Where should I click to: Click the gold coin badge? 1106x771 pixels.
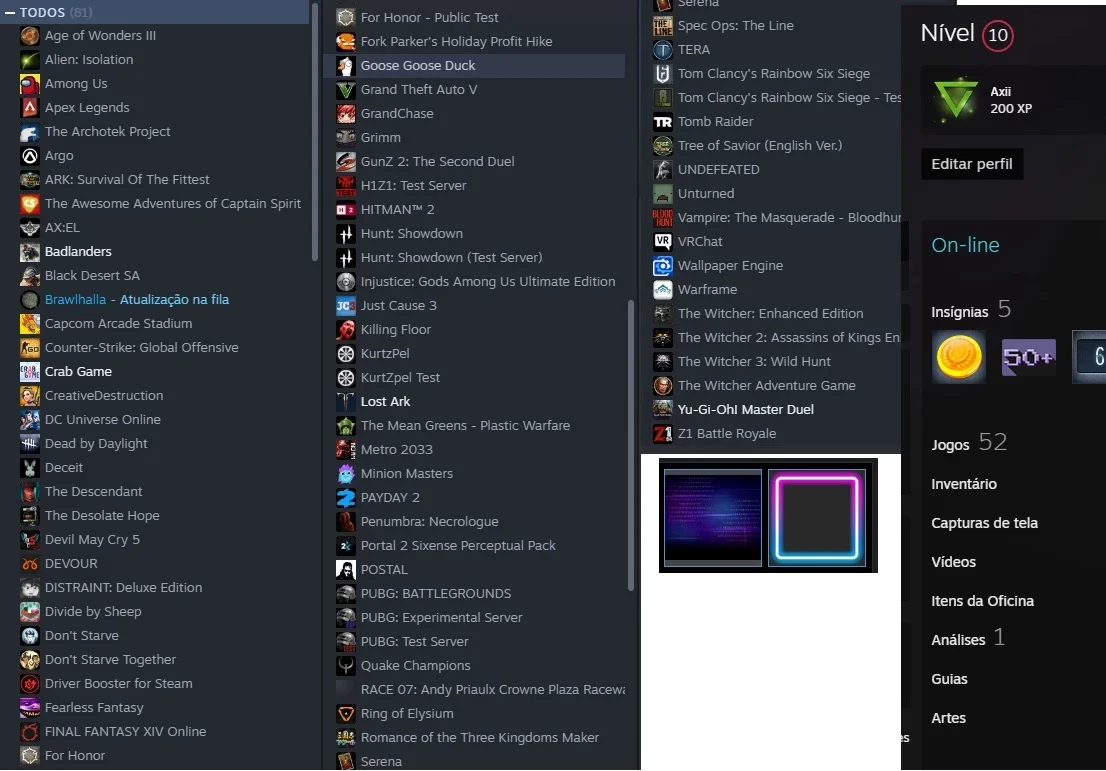coord(958,357)
